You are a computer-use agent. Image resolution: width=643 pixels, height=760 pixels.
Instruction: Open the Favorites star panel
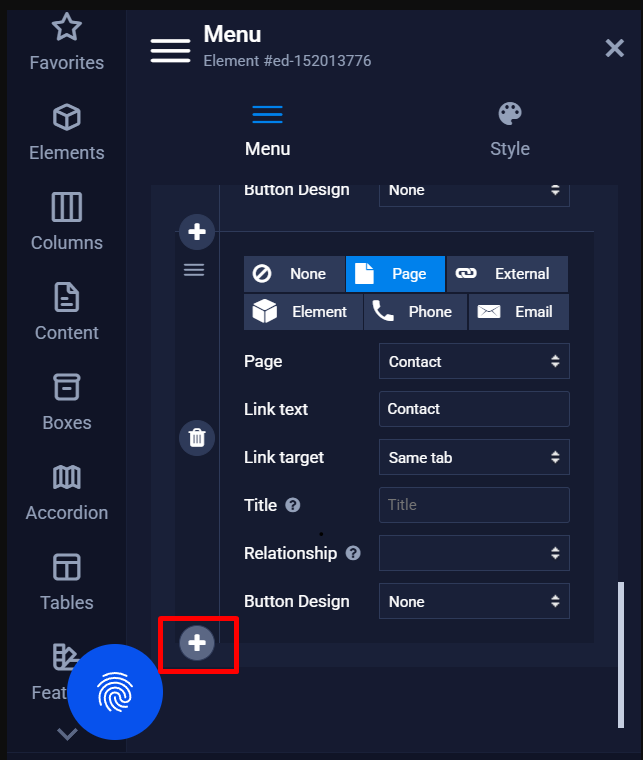pos(66,43)
